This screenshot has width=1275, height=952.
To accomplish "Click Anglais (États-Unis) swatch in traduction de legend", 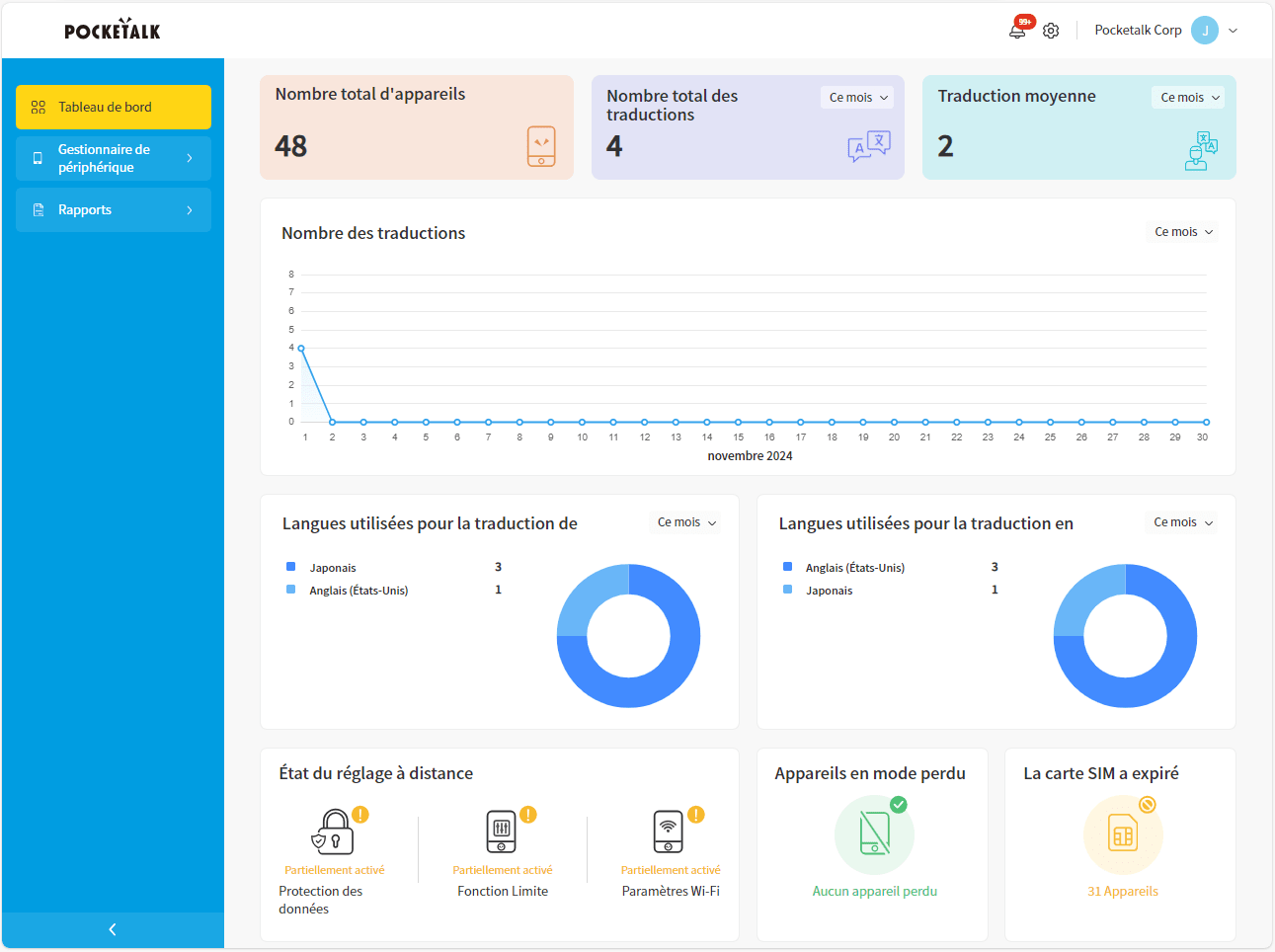I will coord(290,590).
